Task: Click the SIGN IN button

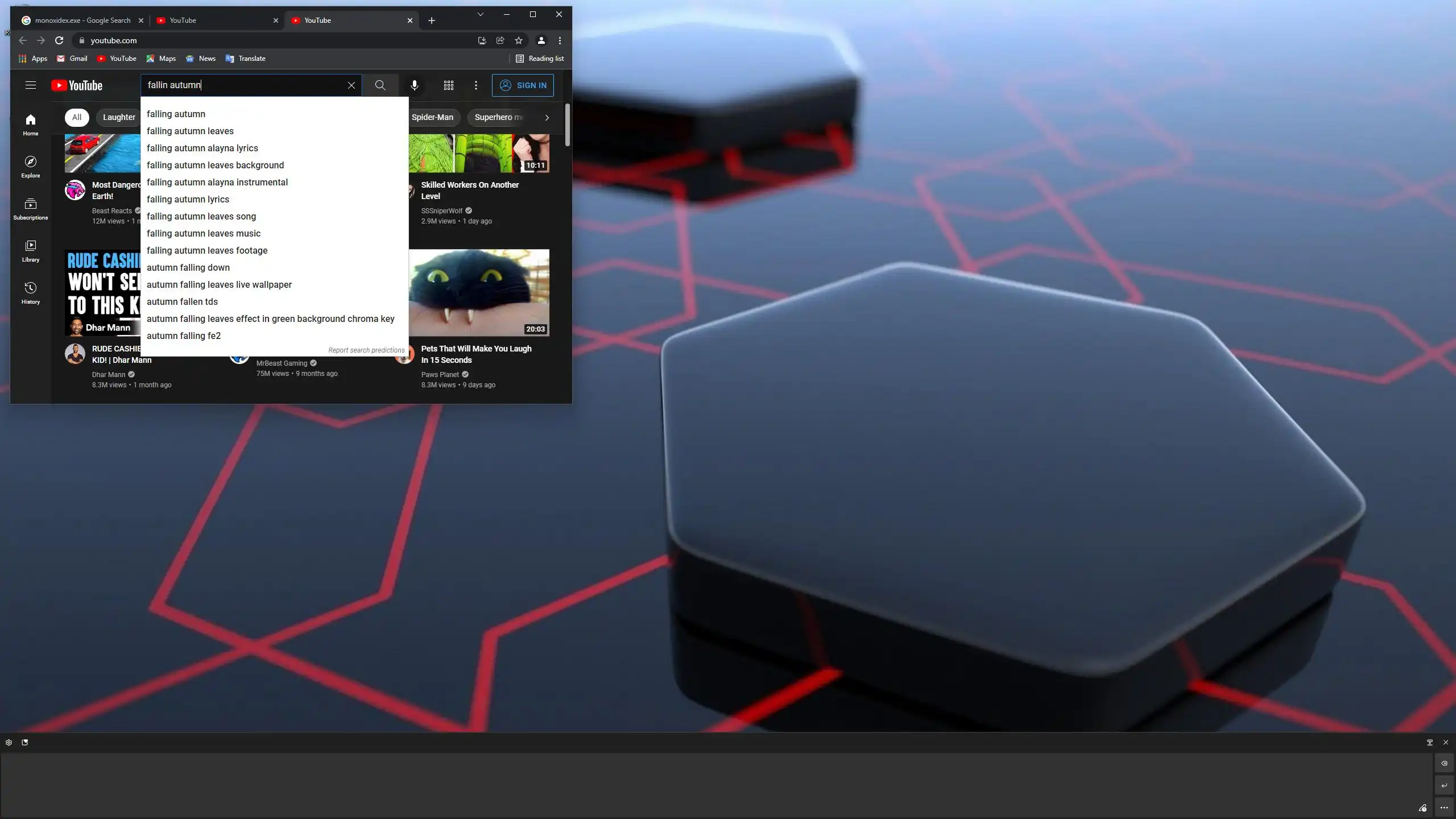Action: [523, 85]
